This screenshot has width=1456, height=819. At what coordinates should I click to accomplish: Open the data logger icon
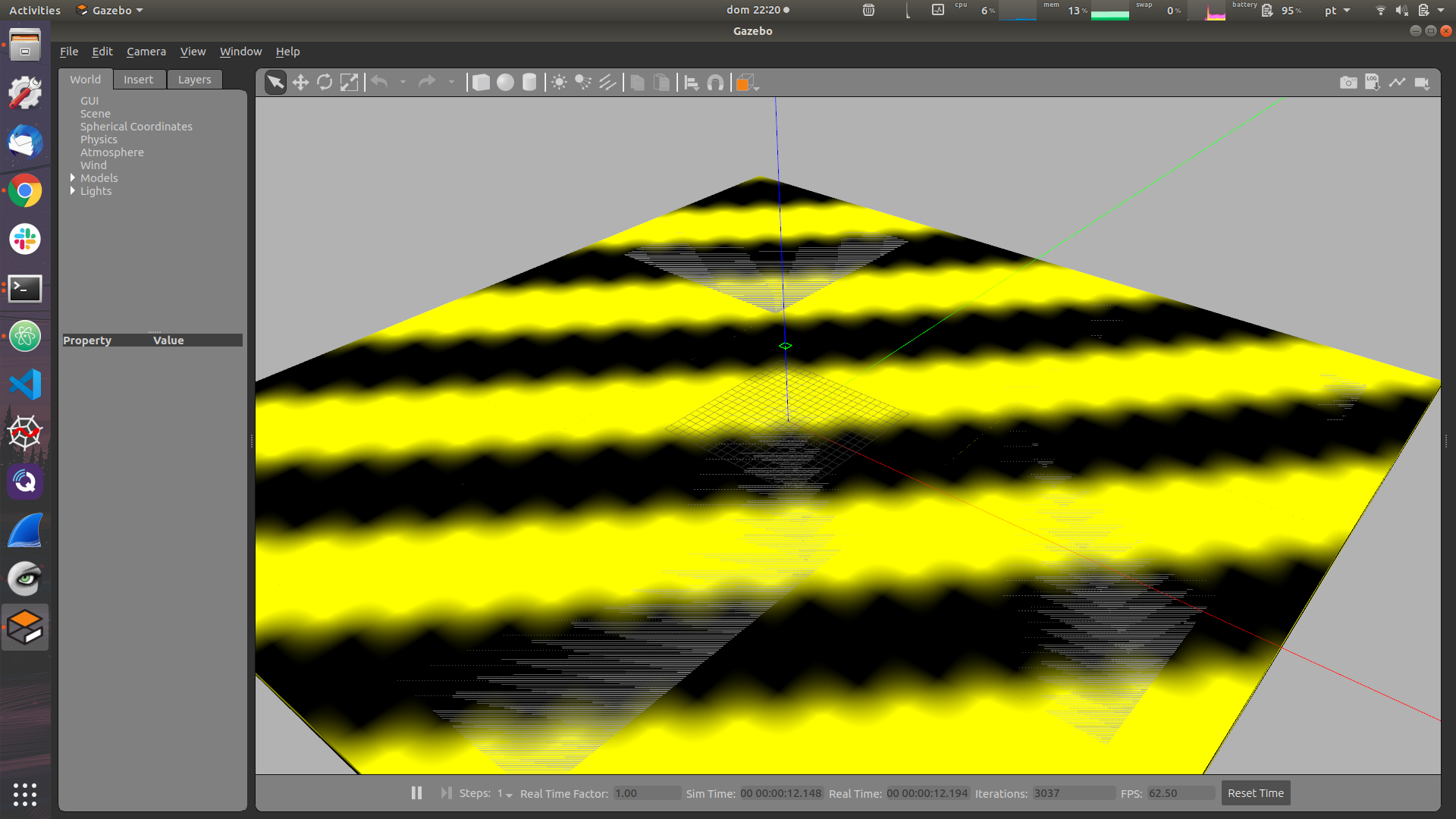point(1373,83)
